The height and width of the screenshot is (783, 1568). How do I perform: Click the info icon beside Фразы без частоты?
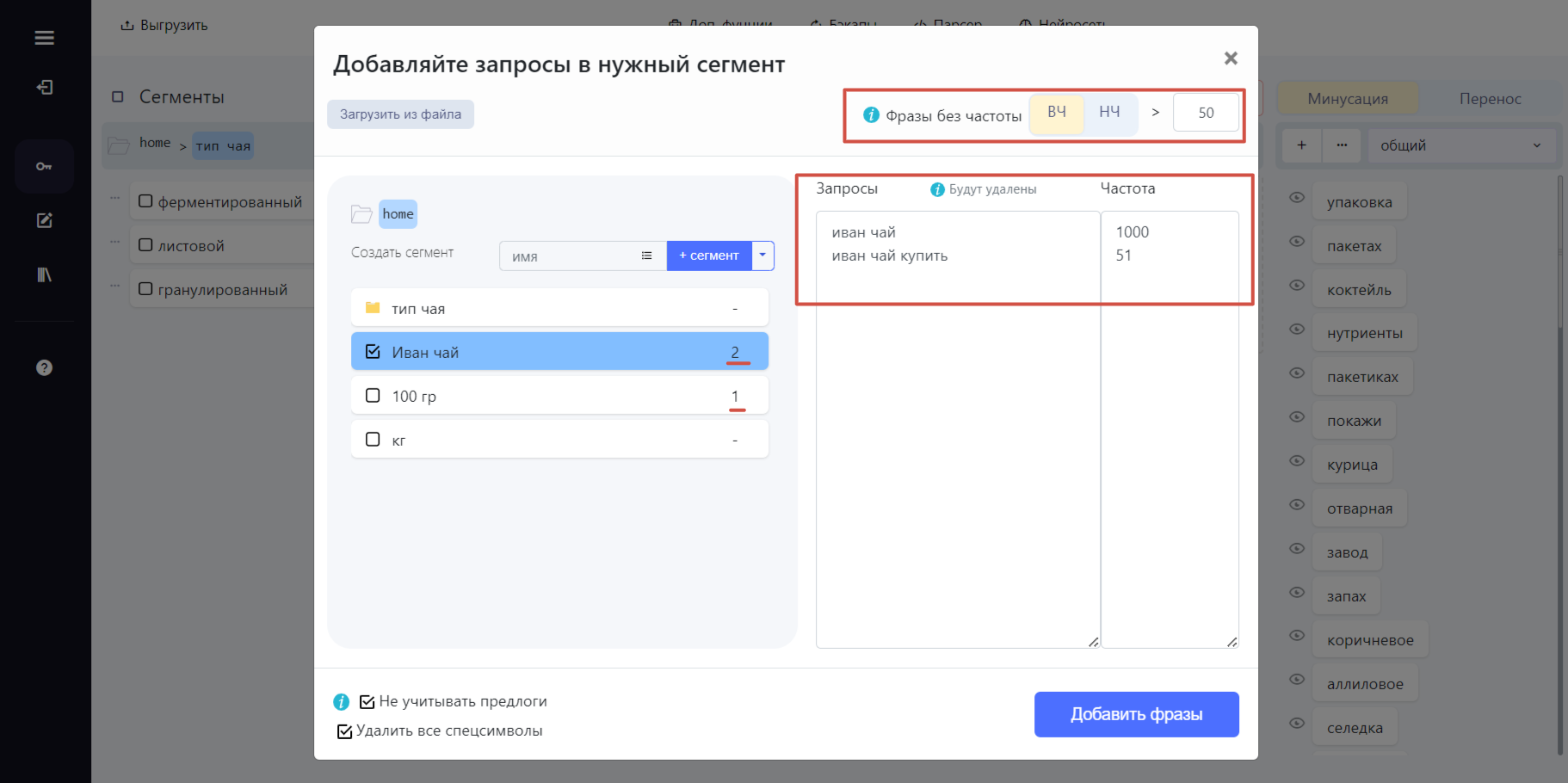(x=871, y=114)
